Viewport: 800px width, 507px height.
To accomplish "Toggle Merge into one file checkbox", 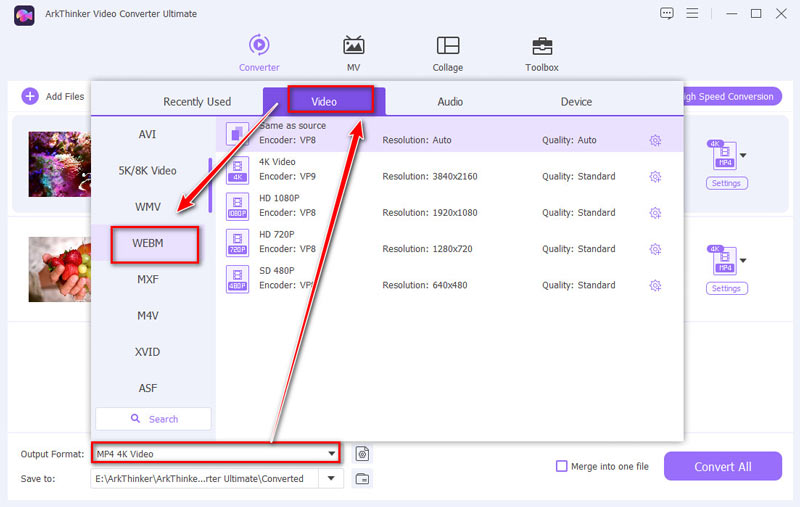I will (561, 466).
